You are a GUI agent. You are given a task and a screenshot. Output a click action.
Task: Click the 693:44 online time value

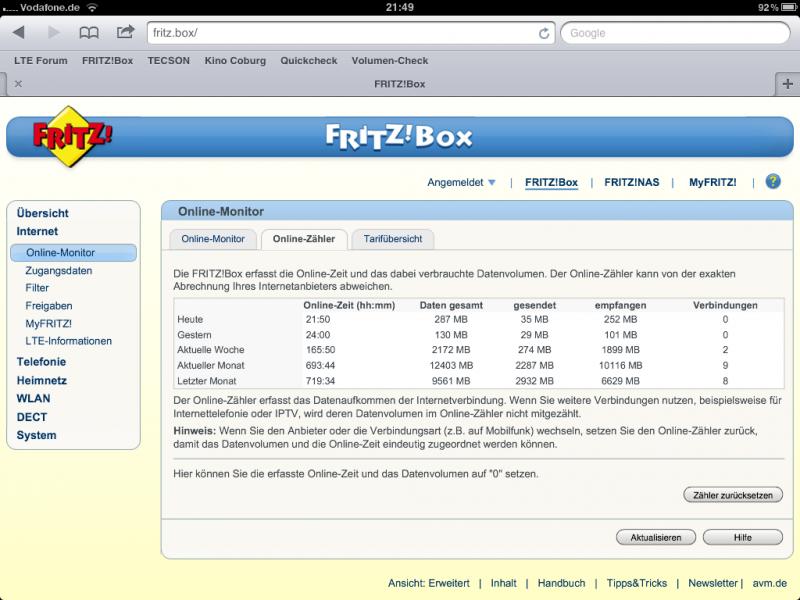coord(321,365)
